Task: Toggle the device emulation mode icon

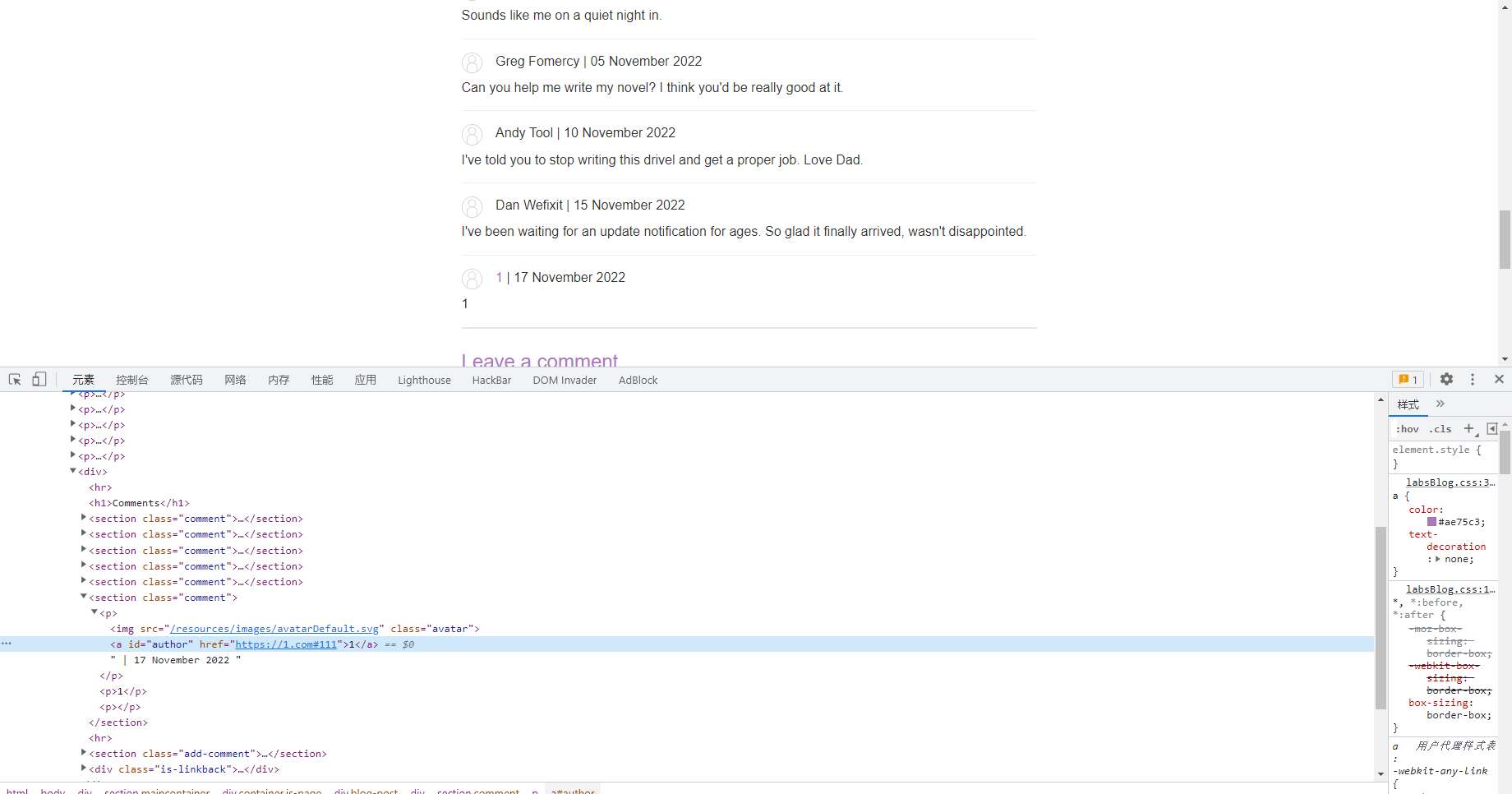Action: (x=39, y=379)
